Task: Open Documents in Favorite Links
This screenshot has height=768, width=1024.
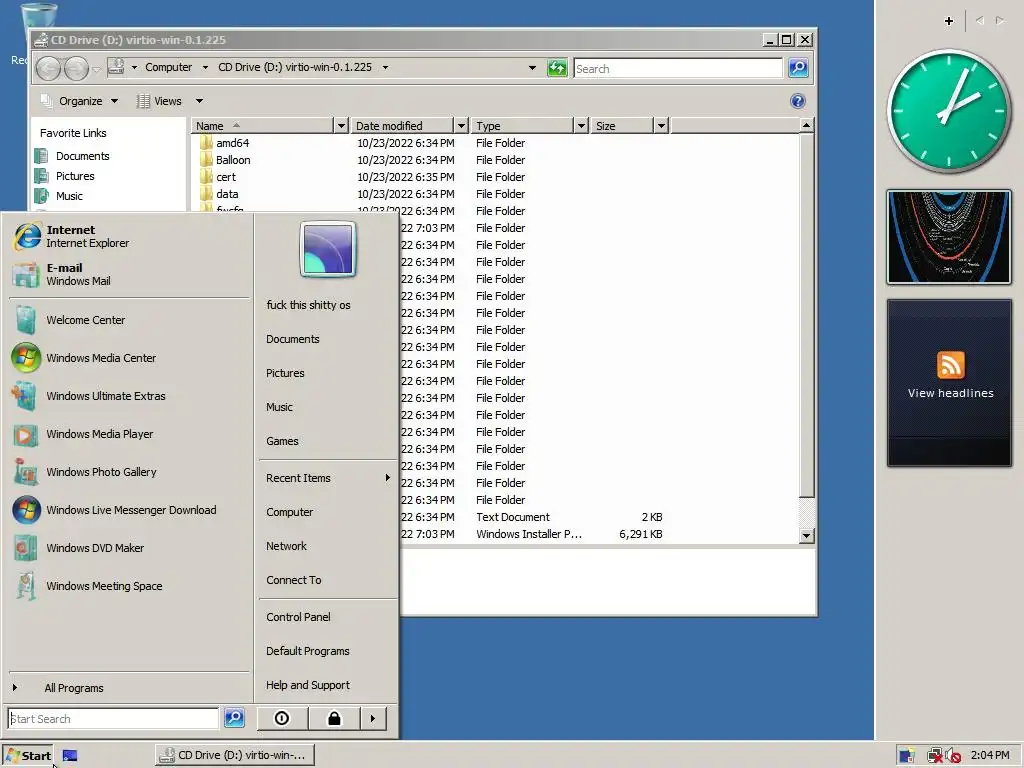Action: click(x=82, y=156)
